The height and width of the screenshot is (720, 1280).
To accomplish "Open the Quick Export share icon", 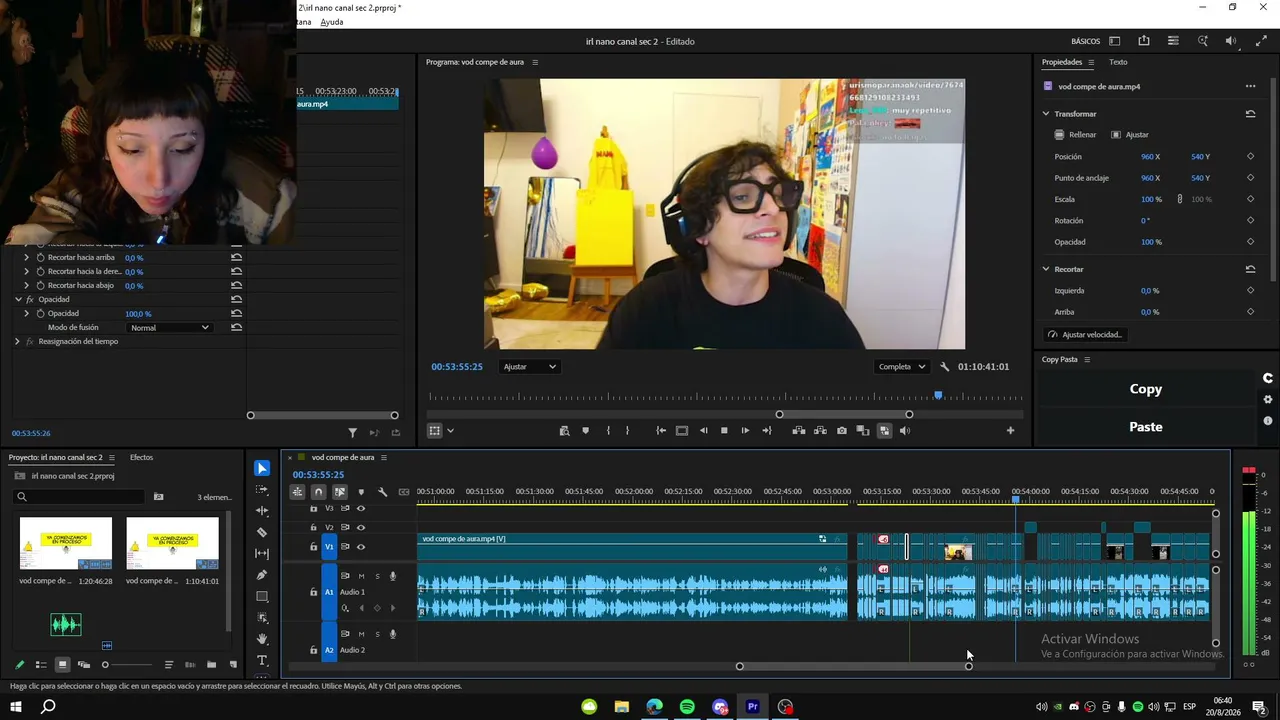I will click(x=1144, y=41).
